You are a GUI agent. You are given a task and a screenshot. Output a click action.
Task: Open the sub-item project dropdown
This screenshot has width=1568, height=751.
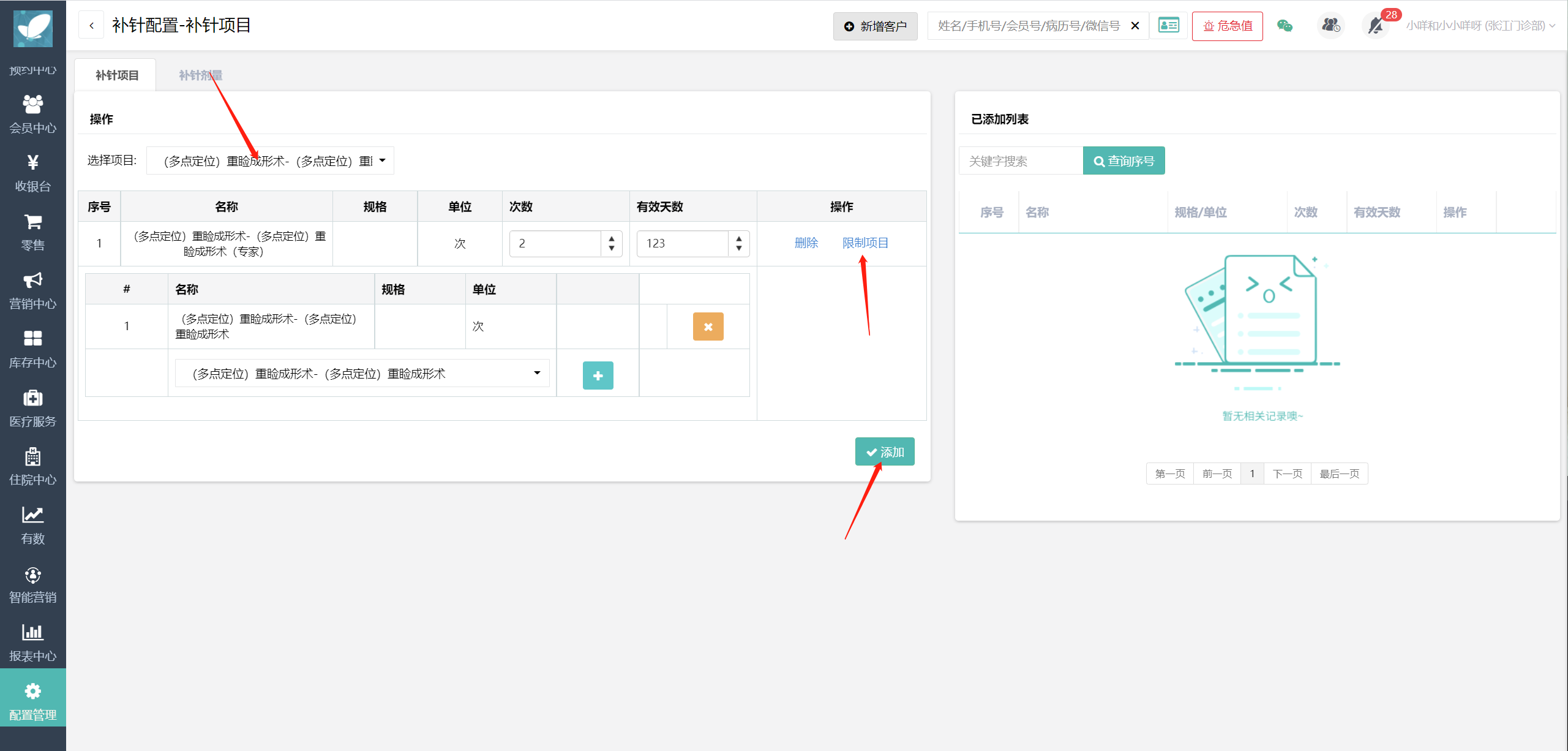pos(362,373)
